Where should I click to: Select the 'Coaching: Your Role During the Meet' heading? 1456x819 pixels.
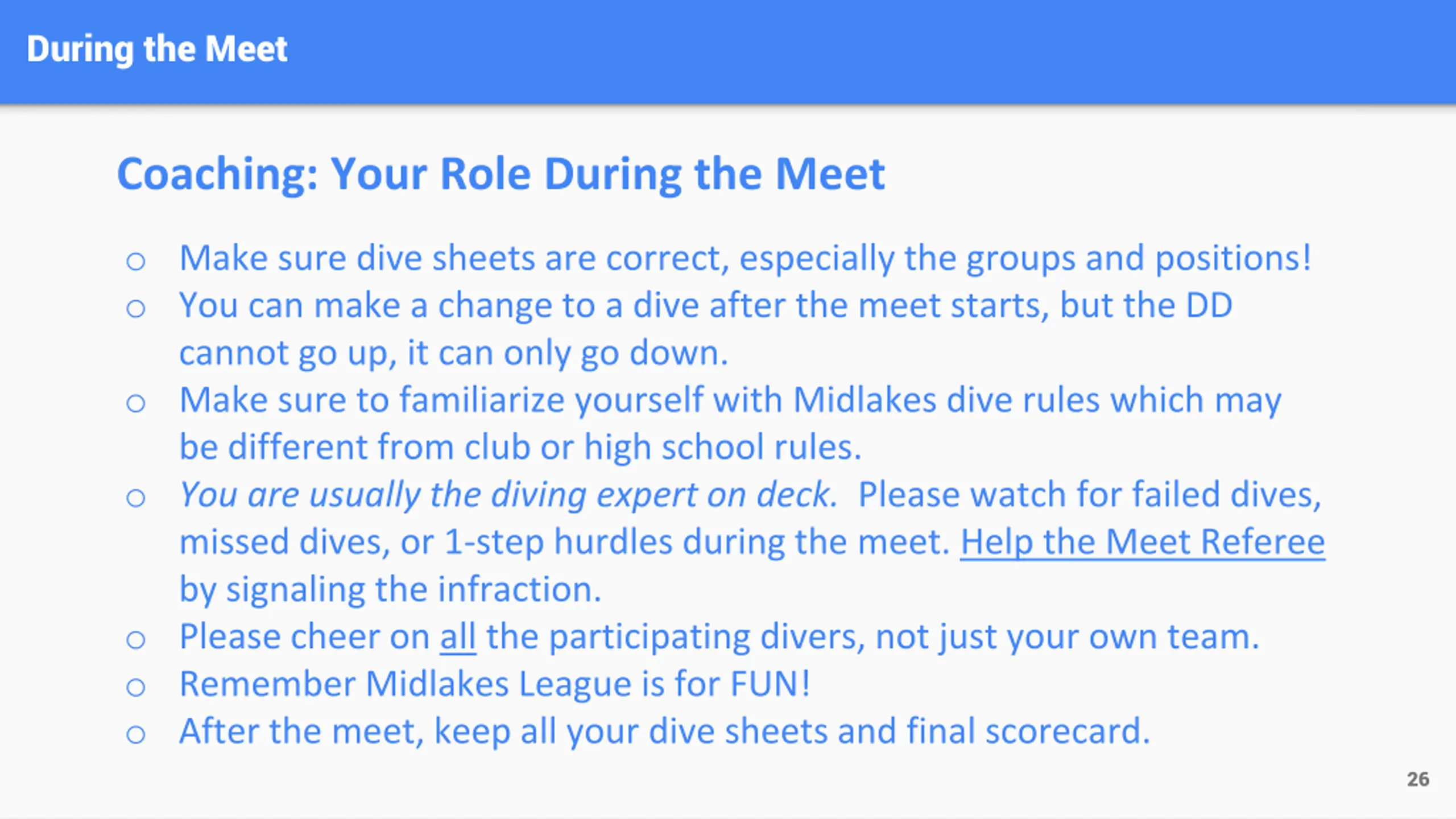(500, 175)
